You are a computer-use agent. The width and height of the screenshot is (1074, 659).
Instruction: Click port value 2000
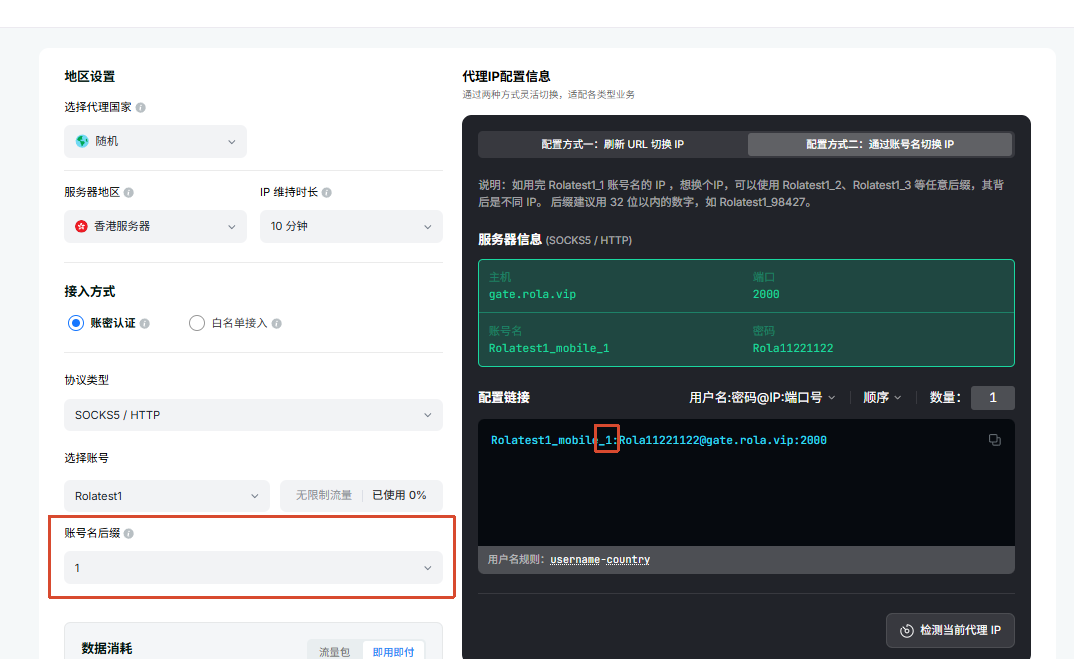point(766,294)
